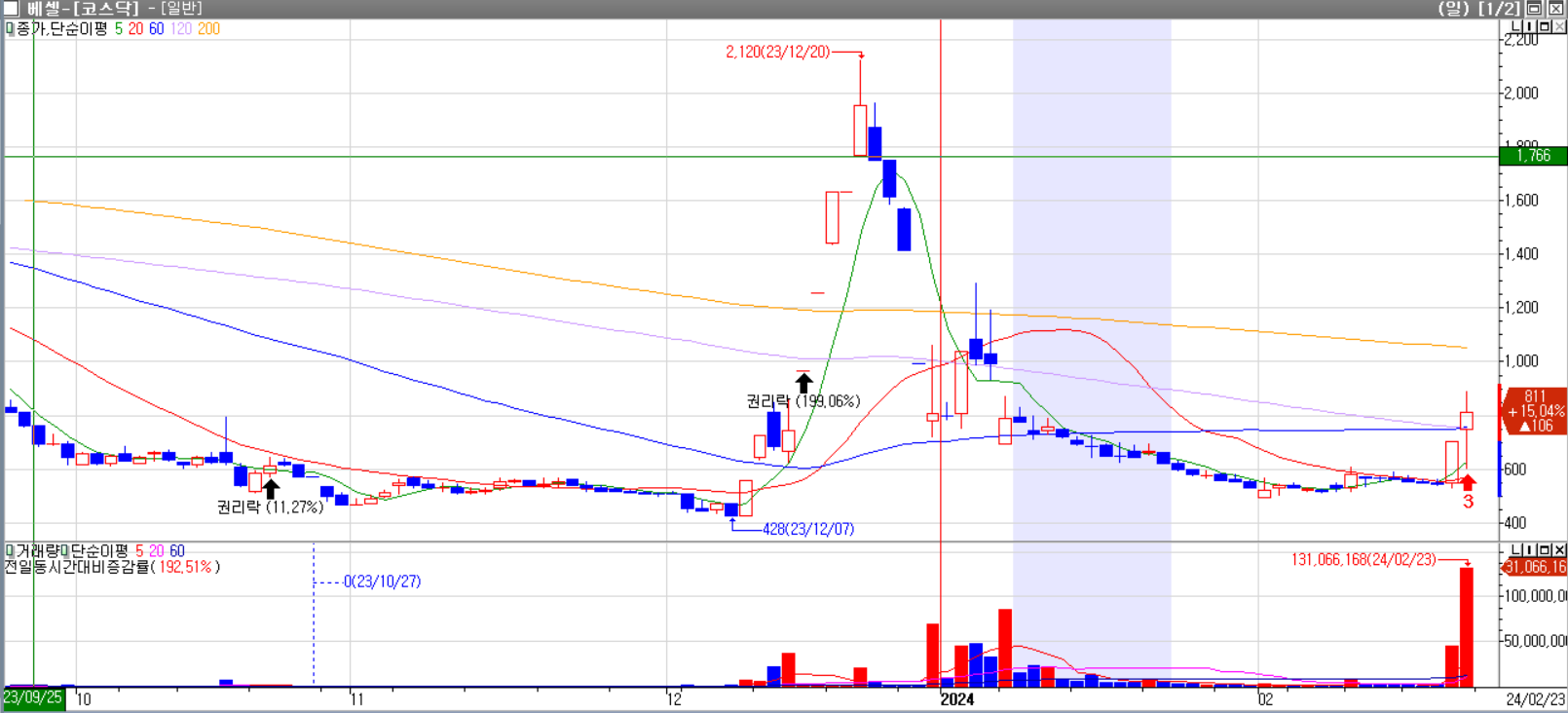This screenshot has width=1568, height=713.
Task: Toggle the volume 단순이평 indicator marker
Action: pos(66,551)
